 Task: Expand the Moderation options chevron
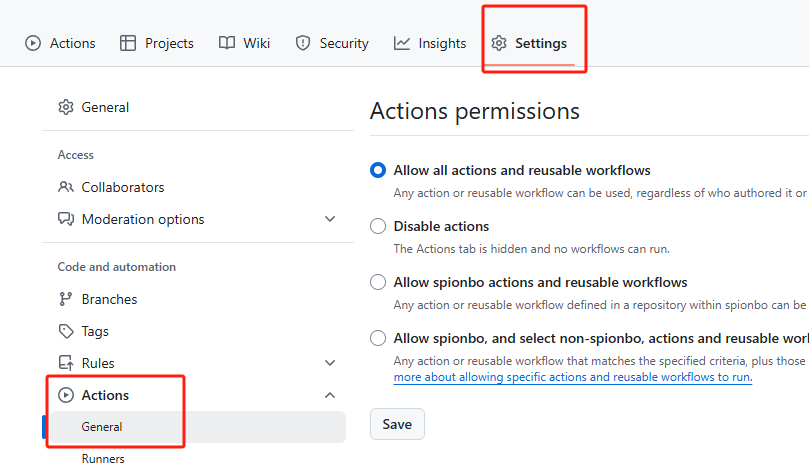(x=330, y=219)
